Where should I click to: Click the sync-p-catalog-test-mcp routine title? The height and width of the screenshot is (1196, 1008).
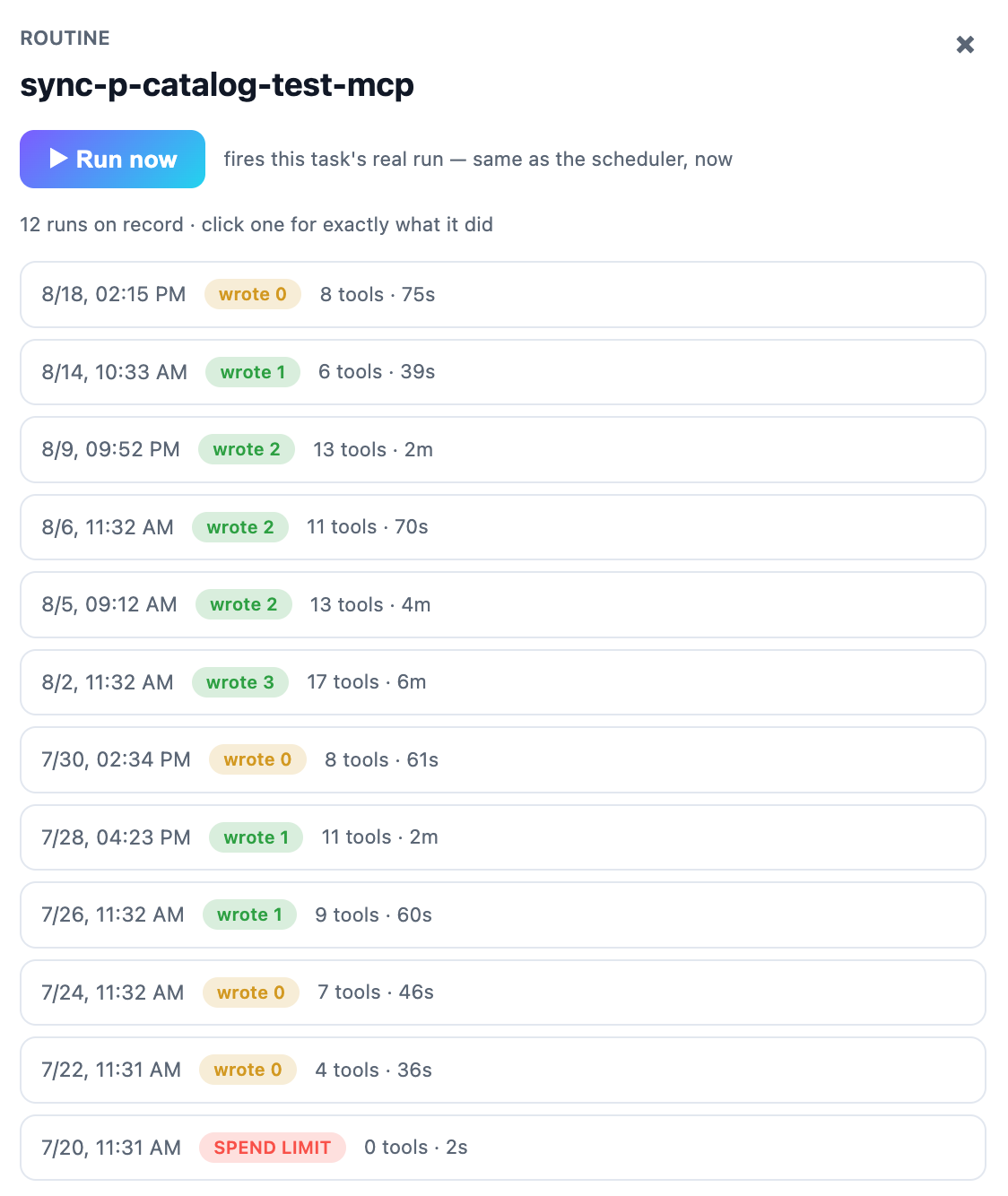(x=217, y=85)
